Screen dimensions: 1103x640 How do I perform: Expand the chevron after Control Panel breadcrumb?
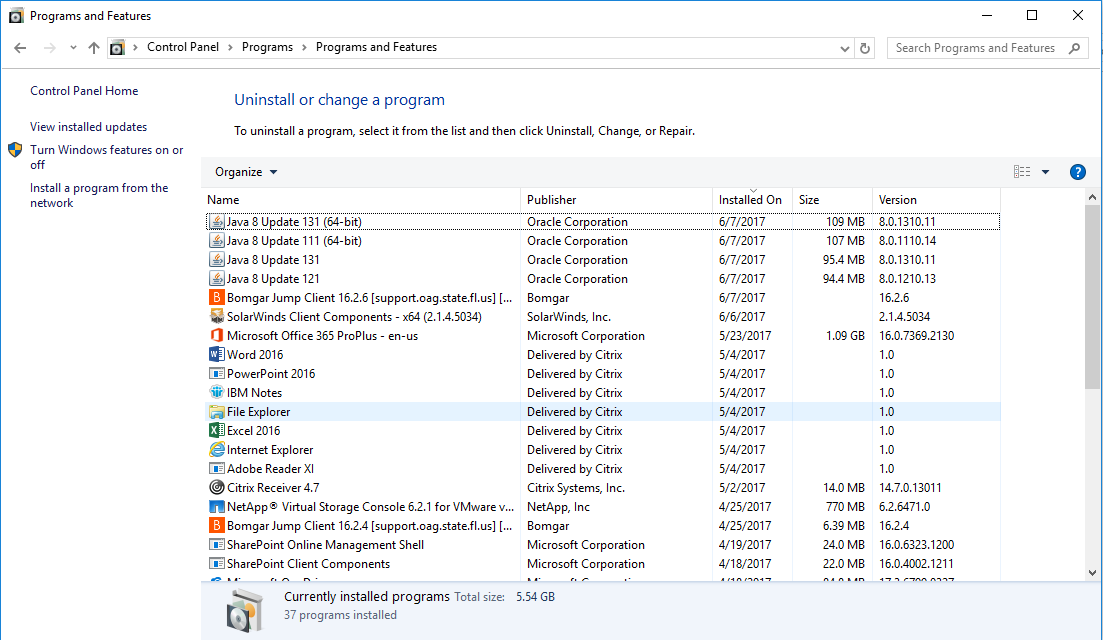point(230,47)
